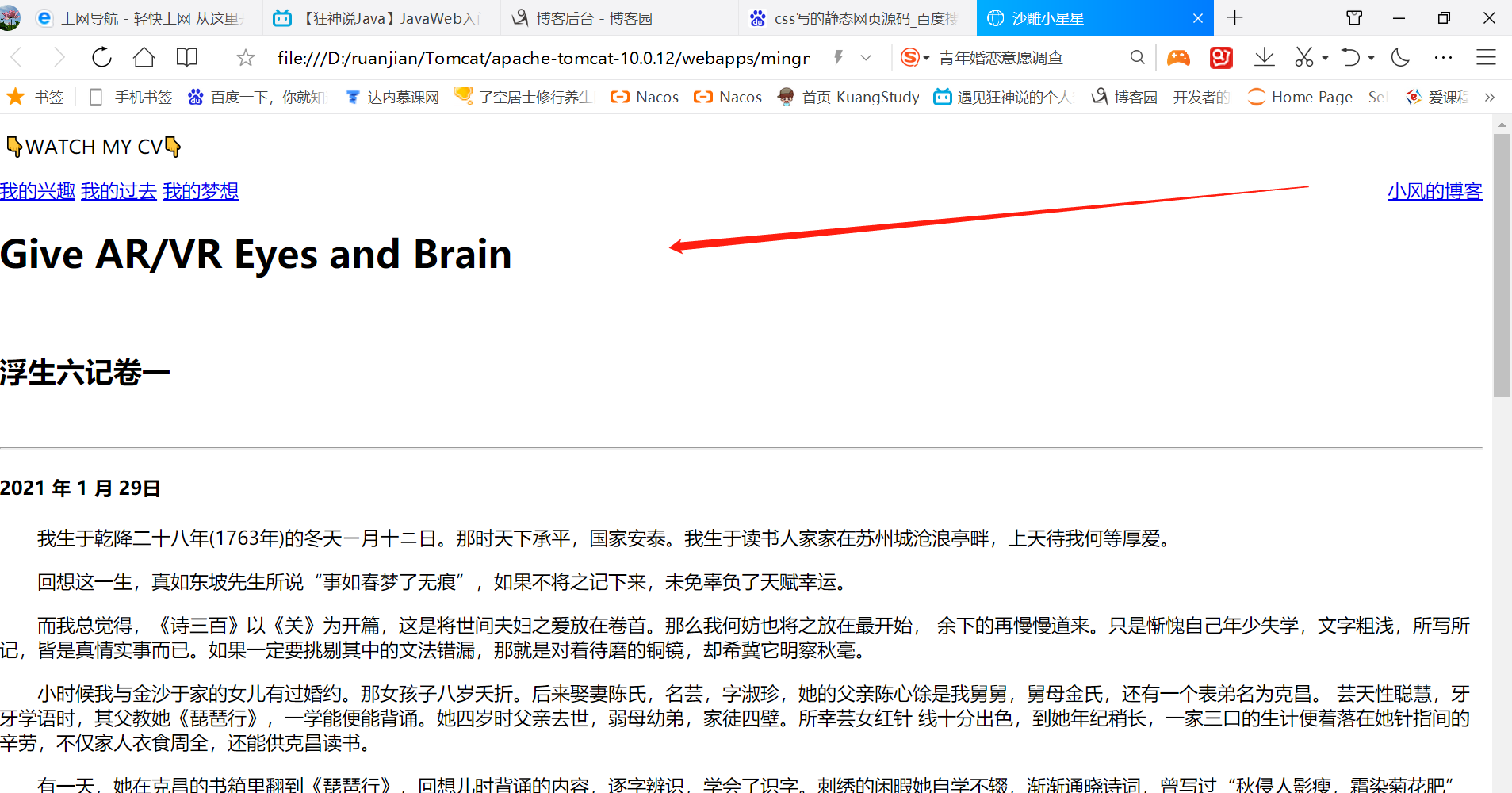Switch to the css写的静态网页源码 tab
The image size is (1512, 793).
pos(856,18)
